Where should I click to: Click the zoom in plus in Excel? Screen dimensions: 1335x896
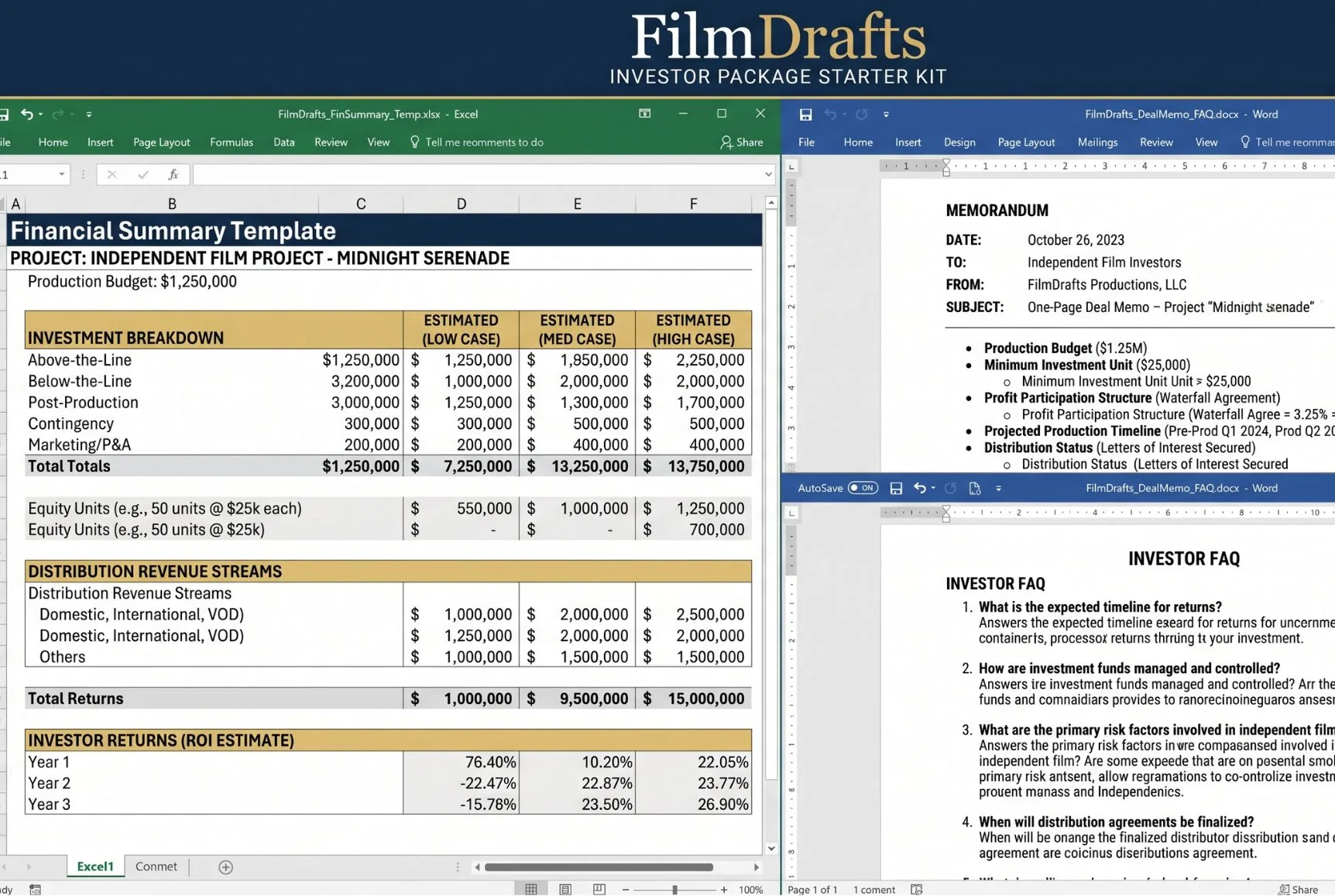[x=724, y=890]
